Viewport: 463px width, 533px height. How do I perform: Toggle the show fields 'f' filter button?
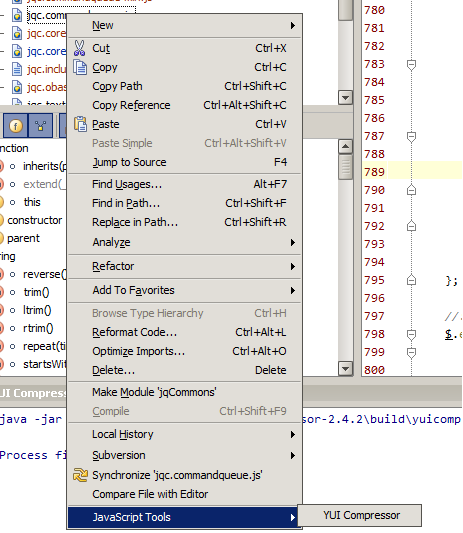[16, 126]
